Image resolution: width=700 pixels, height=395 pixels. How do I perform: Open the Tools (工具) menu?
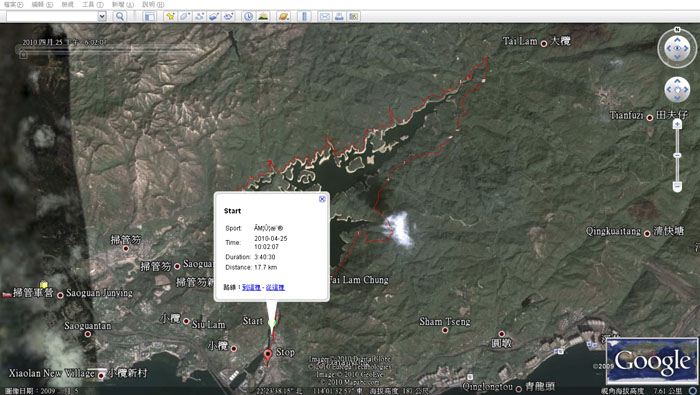(x=93, y=4)
